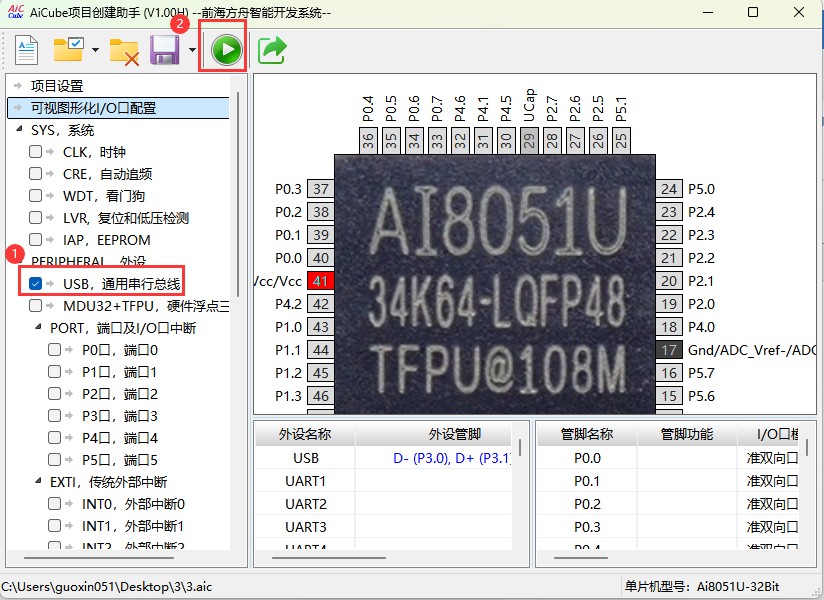Select pin 25 labeled P5.1
Viewport: 824px width, 600px height.
tap(621, 141)
